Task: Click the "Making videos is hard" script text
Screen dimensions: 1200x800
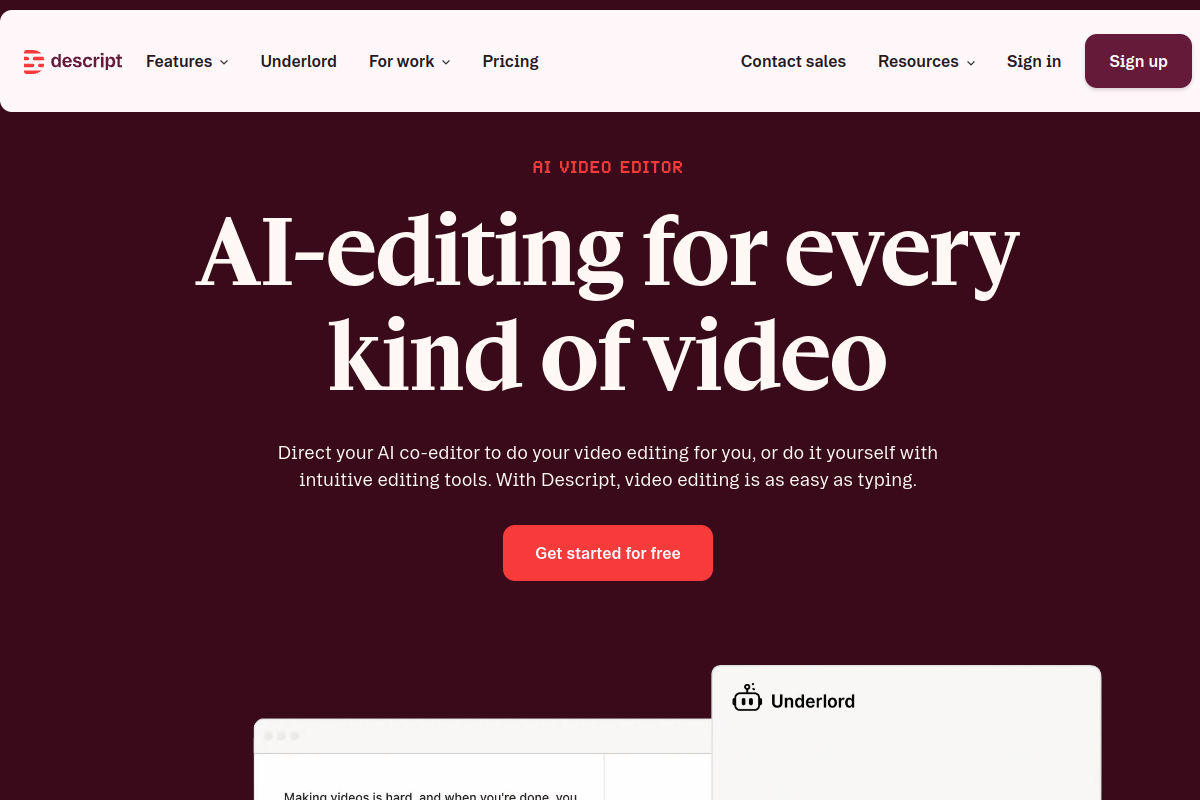Action: coord(431,795)
